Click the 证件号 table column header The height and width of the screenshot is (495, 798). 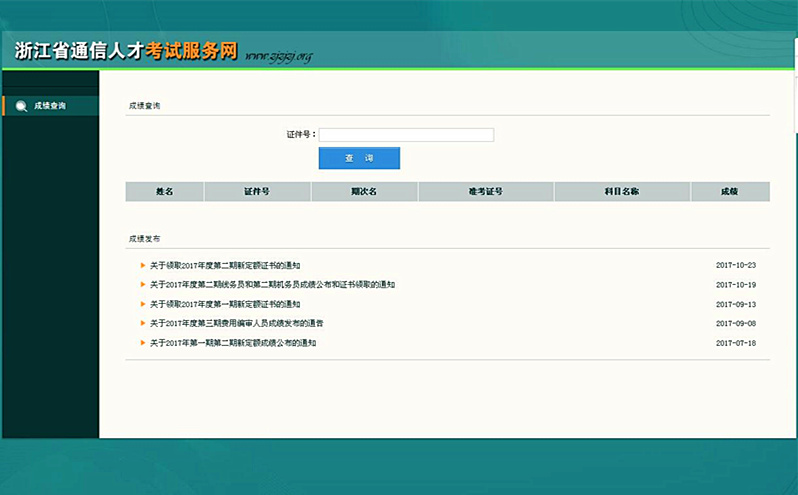[x=257, y=191]
